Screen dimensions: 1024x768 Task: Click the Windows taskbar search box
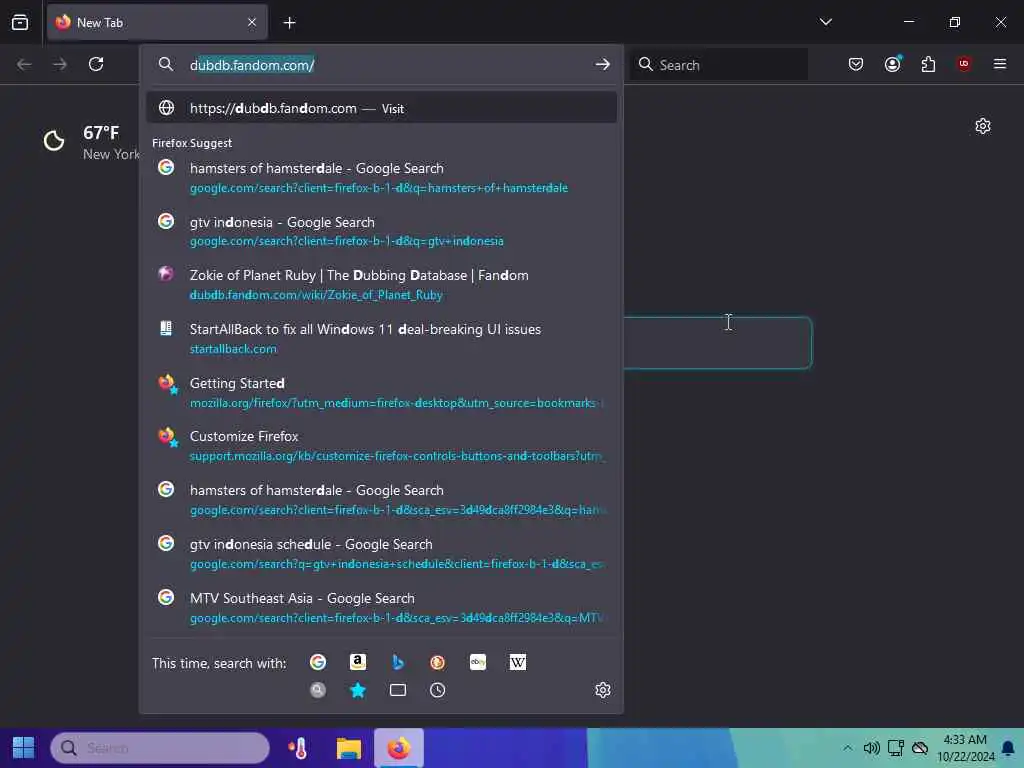pyautogui.click(x=160, y=748)
